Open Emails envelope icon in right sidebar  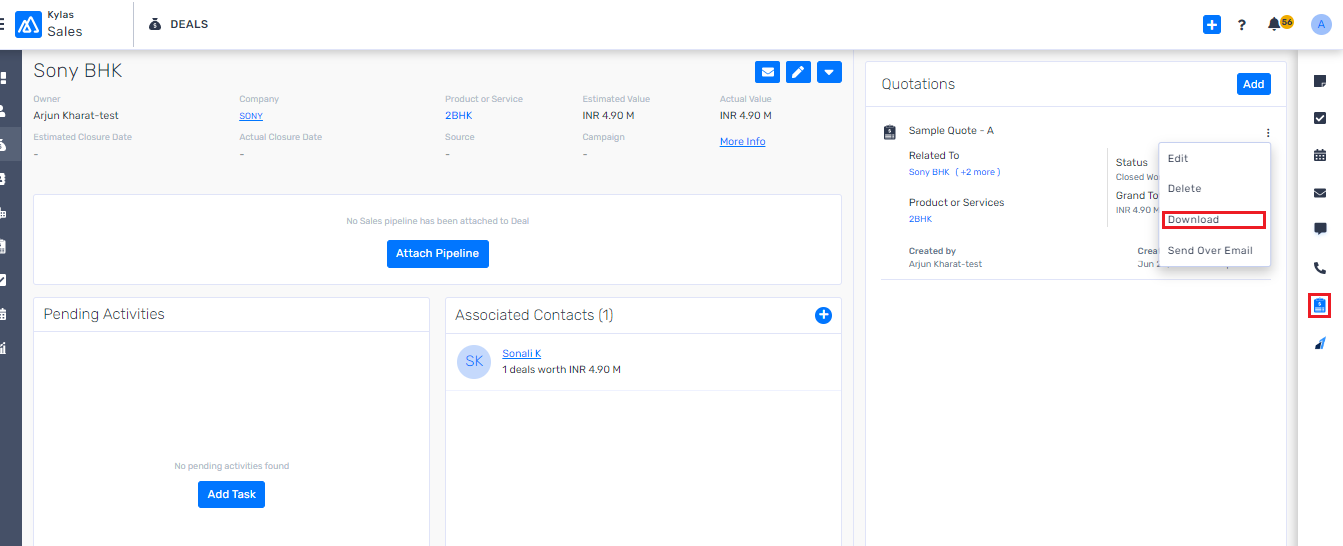(1320, 192)
